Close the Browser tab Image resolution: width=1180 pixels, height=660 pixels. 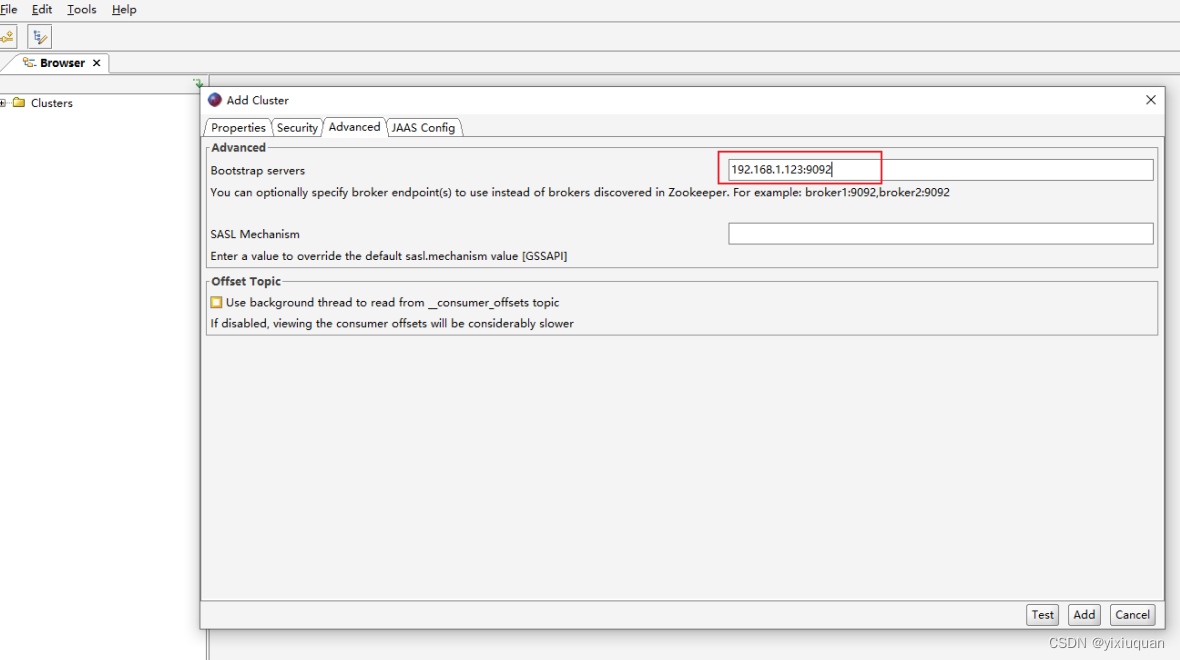point(96,63)
